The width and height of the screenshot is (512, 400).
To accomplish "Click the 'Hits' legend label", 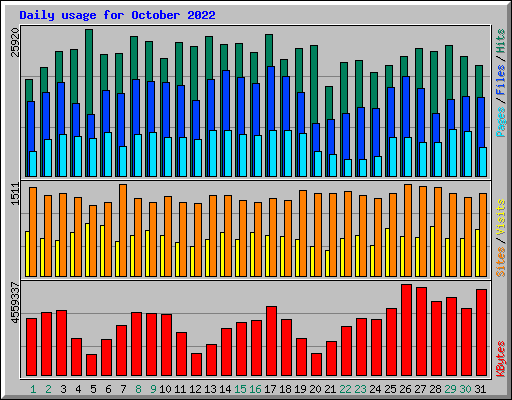I will pos(501,41).
